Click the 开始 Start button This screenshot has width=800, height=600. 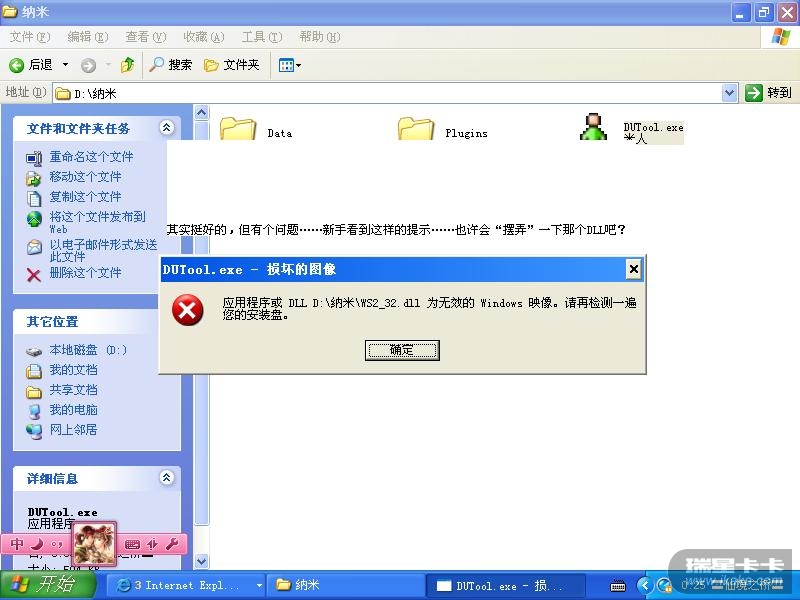tap(48, 585)
